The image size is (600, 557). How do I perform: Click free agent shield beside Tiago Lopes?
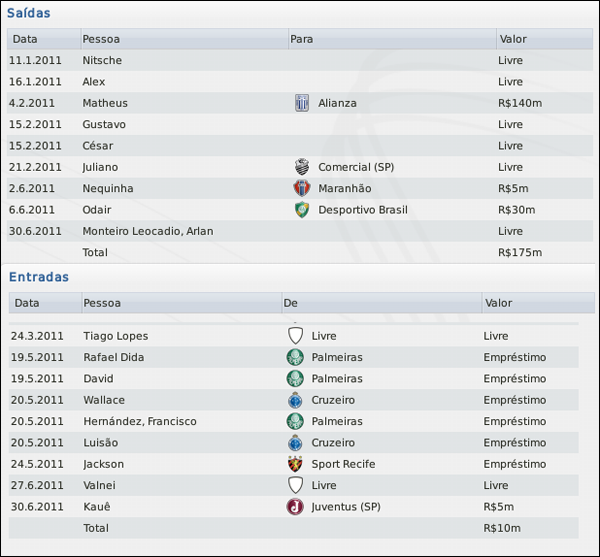295,336
